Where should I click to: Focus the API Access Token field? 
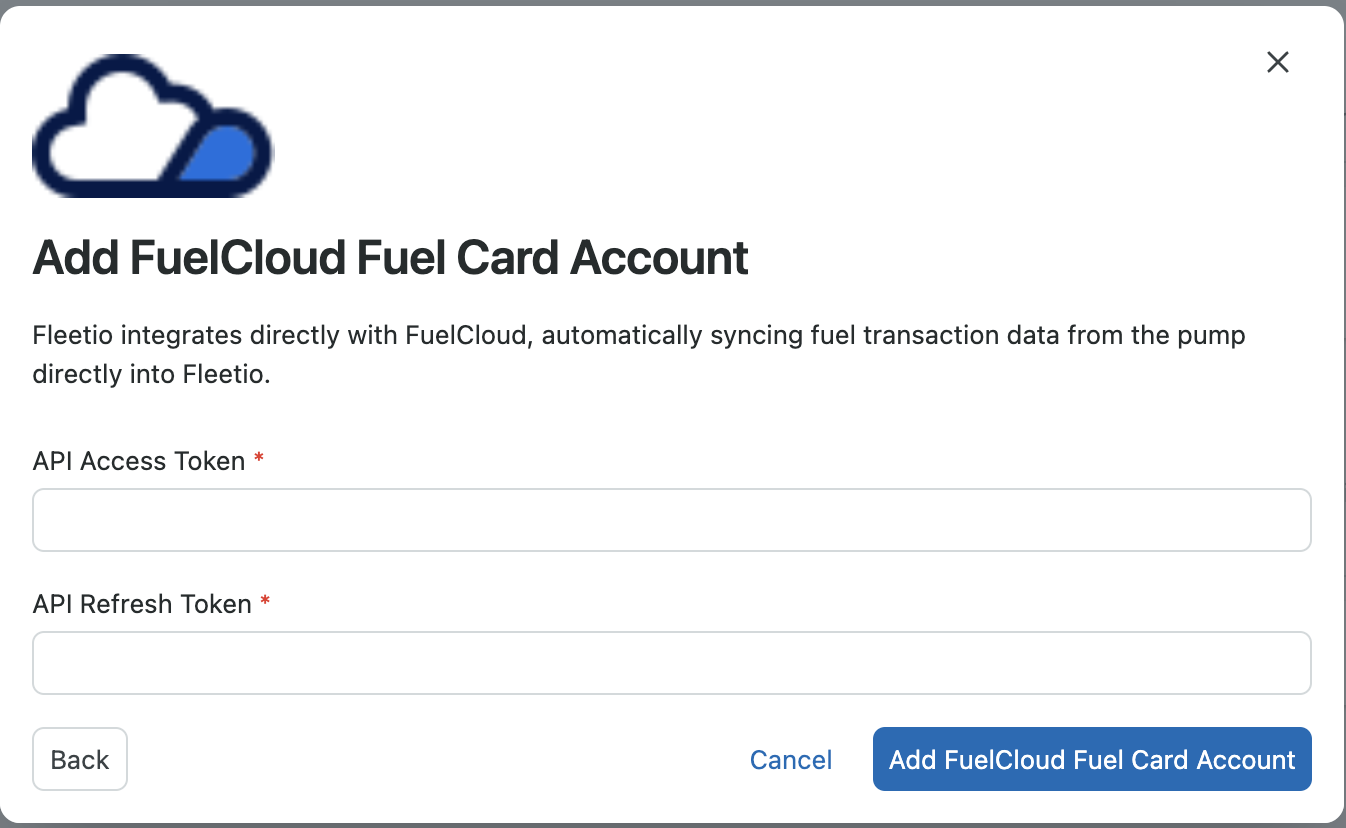coord(672,520)
